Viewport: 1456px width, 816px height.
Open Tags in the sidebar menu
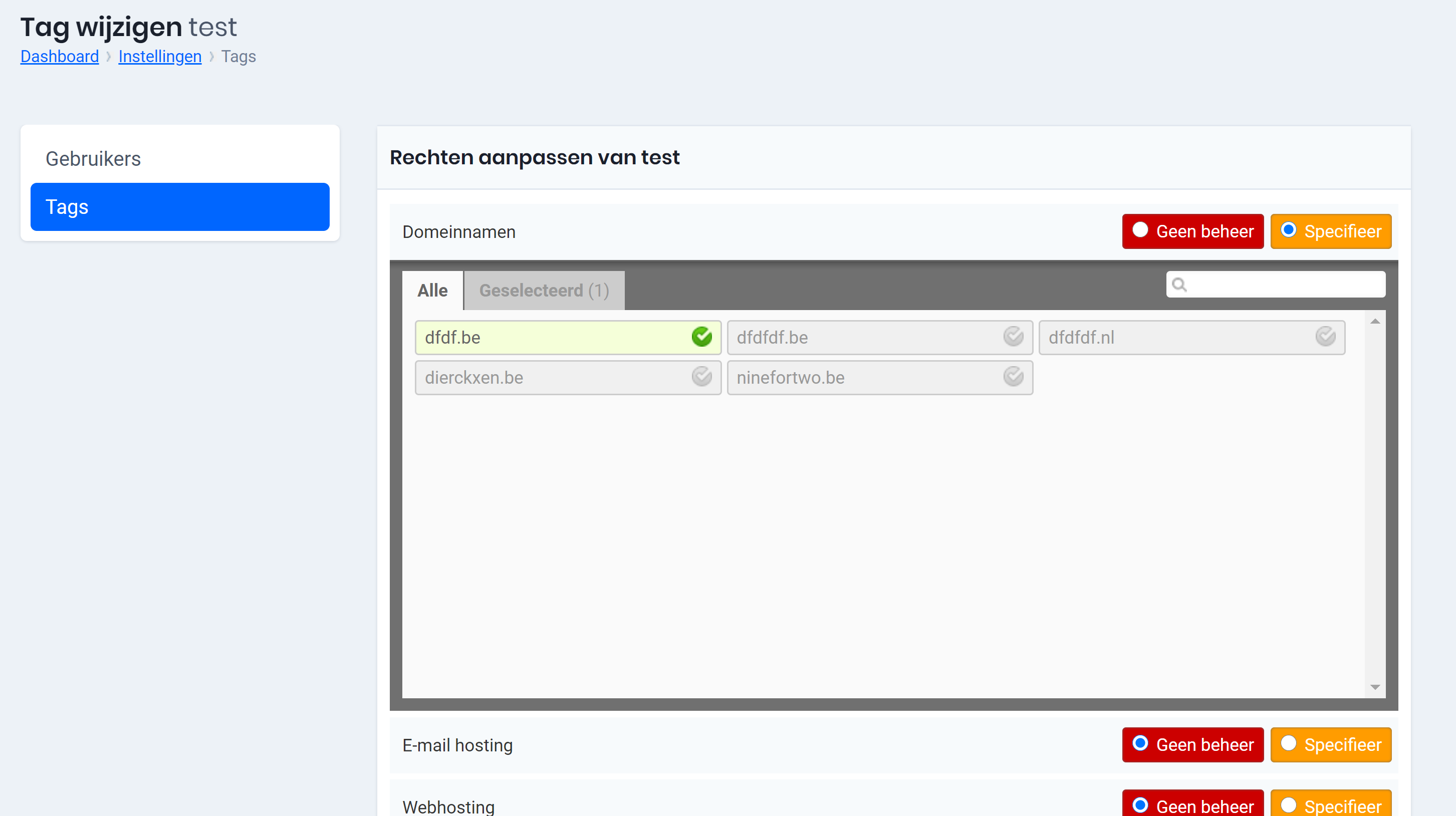(180, 207)
